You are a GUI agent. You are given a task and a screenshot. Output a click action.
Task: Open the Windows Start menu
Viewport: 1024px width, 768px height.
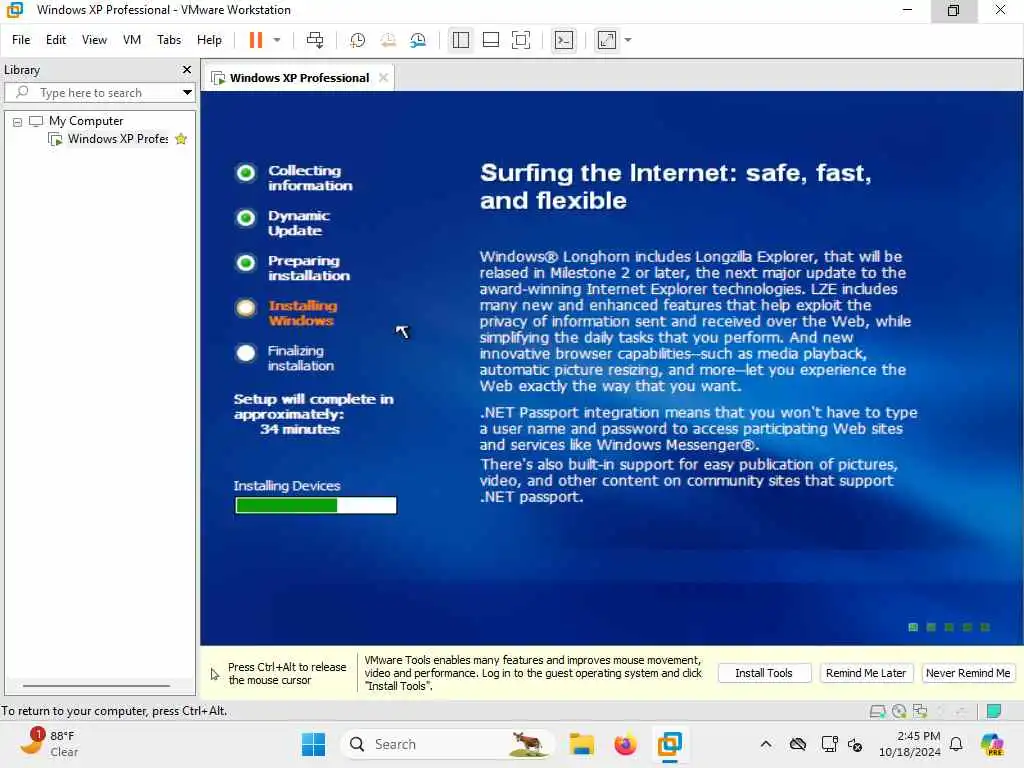pyautogui.click(x=313, y=744)
